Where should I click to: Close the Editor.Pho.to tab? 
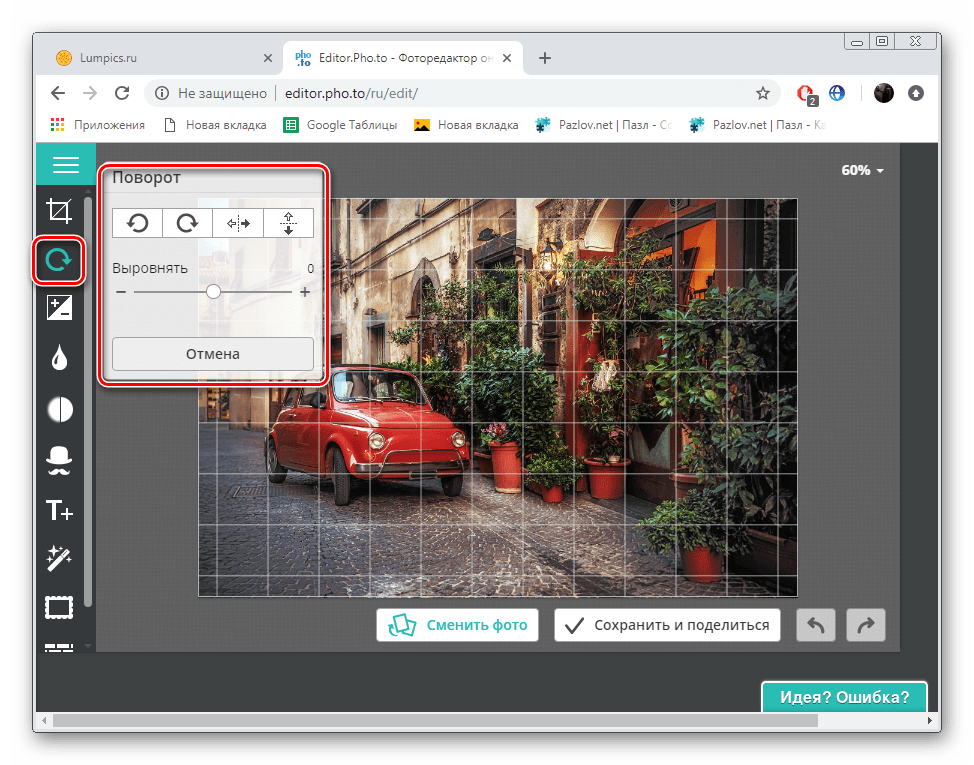[x=507, y=58]
